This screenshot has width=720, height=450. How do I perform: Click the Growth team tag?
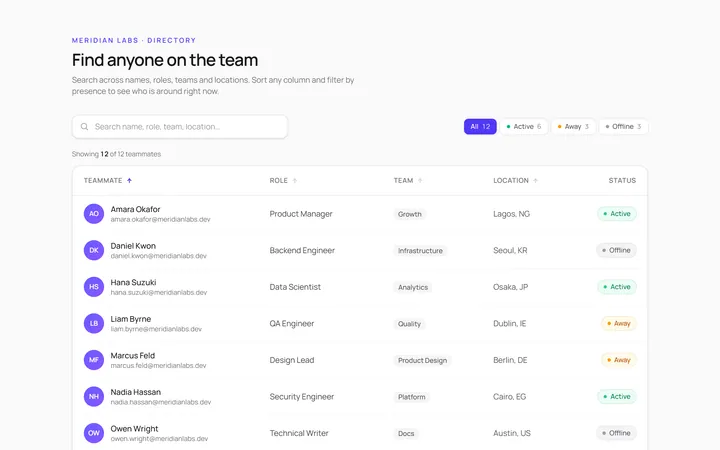coord(410,214)
